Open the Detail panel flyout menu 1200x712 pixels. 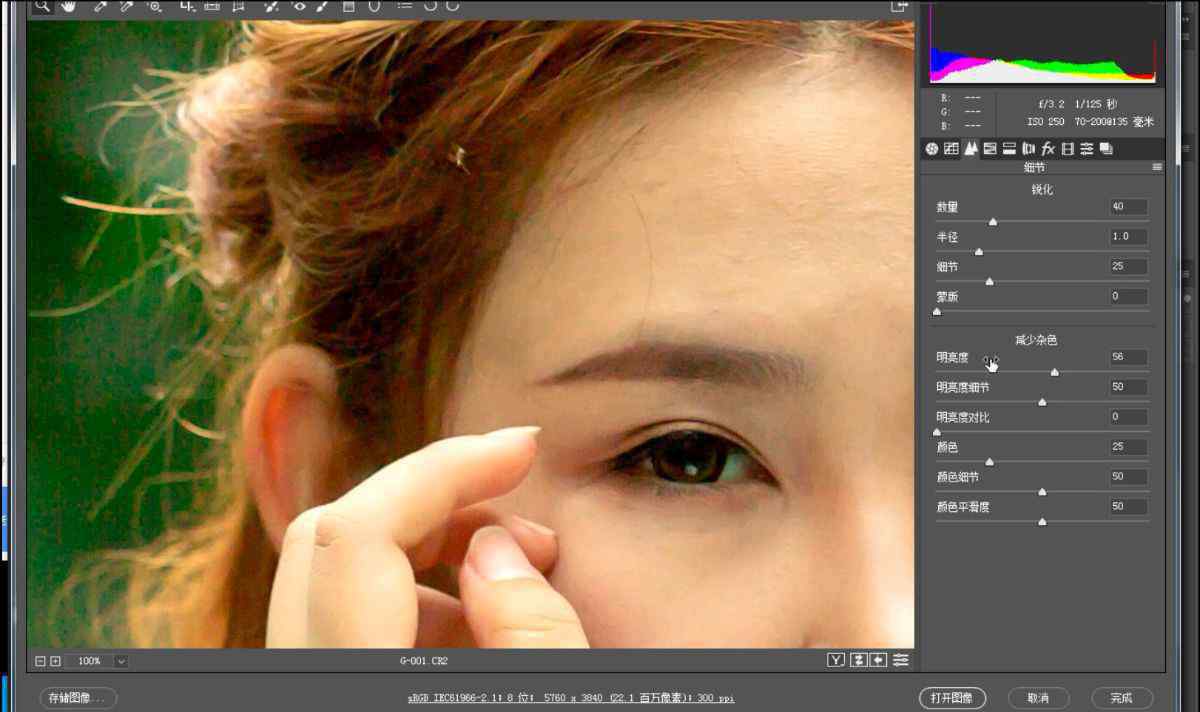click(x=1157, y=168)
